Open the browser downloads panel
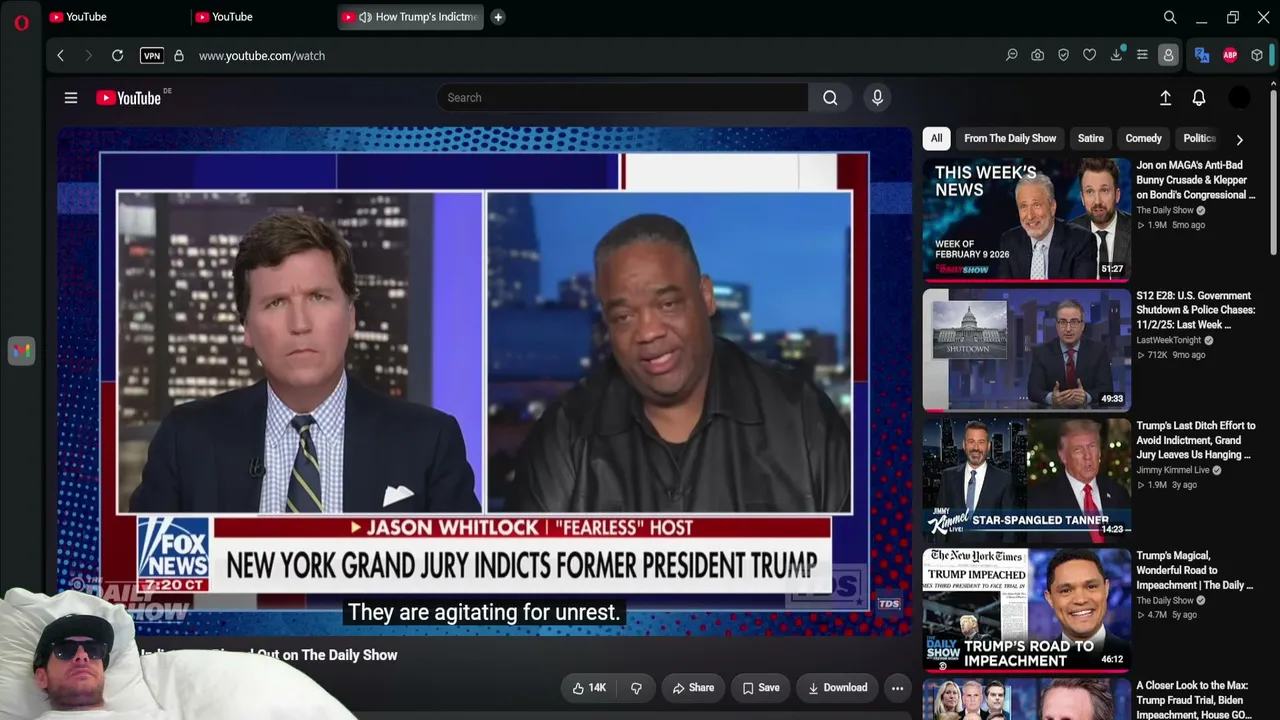The width and height of the screenshot is (1280, 720). 1116,56
